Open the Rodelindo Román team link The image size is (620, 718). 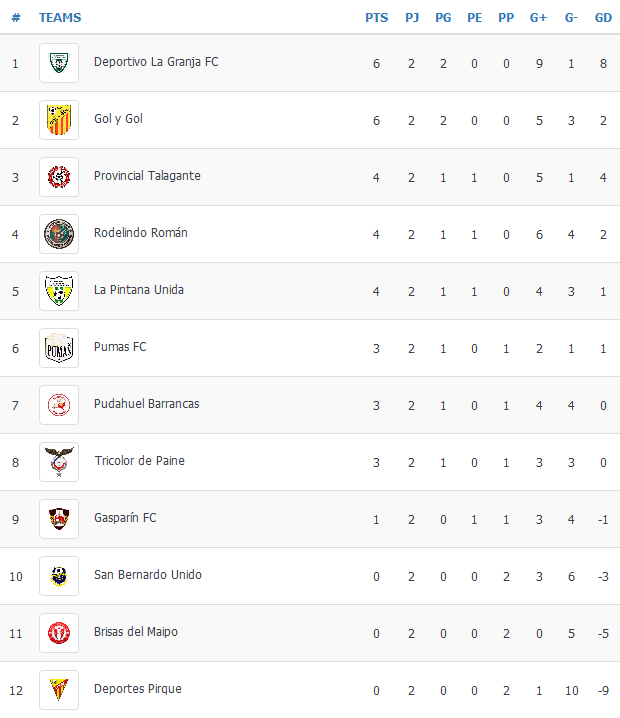pyautogui.click(x=141, y=233)
